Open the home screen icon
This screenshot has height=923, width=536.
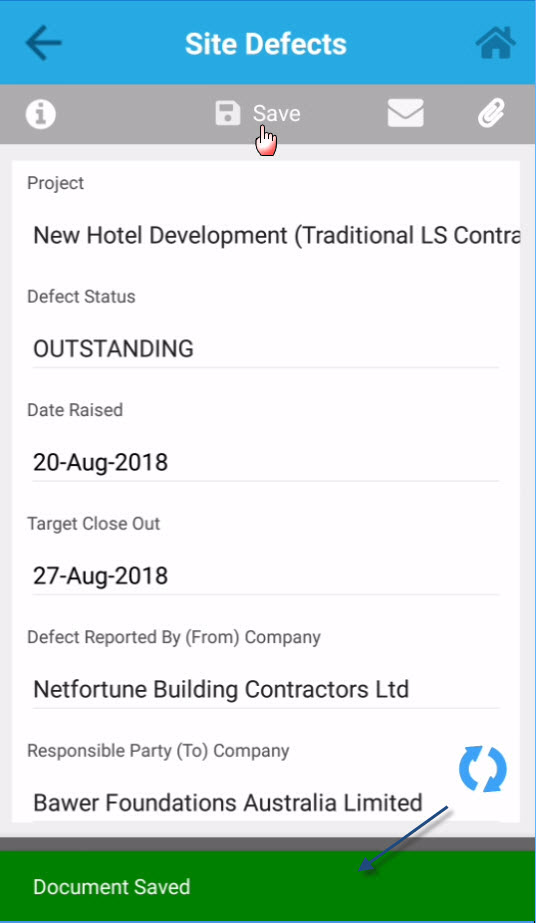point(495,43)
